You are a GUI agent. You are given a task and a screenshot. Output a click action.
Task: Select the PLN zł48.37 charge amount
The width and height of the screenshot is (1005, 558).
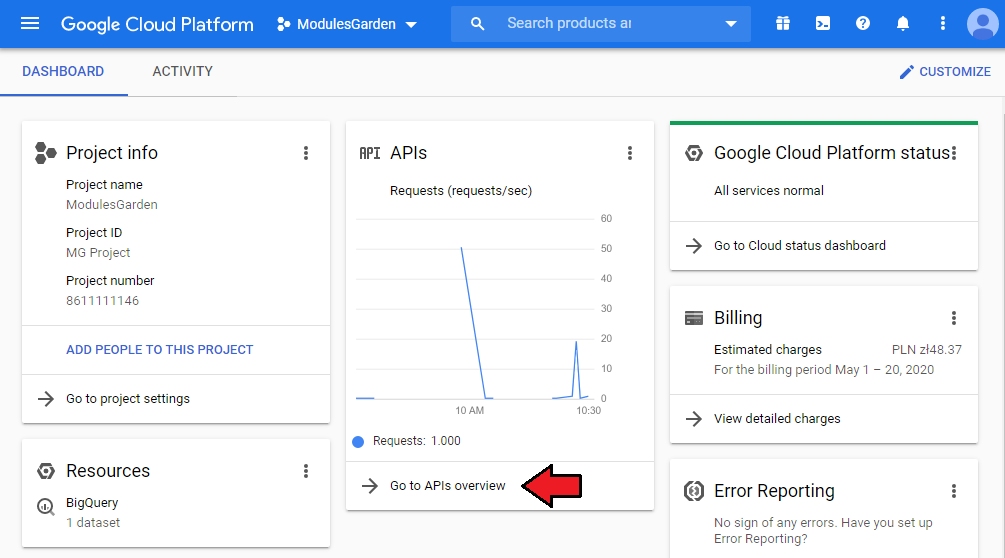coord(927,350)
